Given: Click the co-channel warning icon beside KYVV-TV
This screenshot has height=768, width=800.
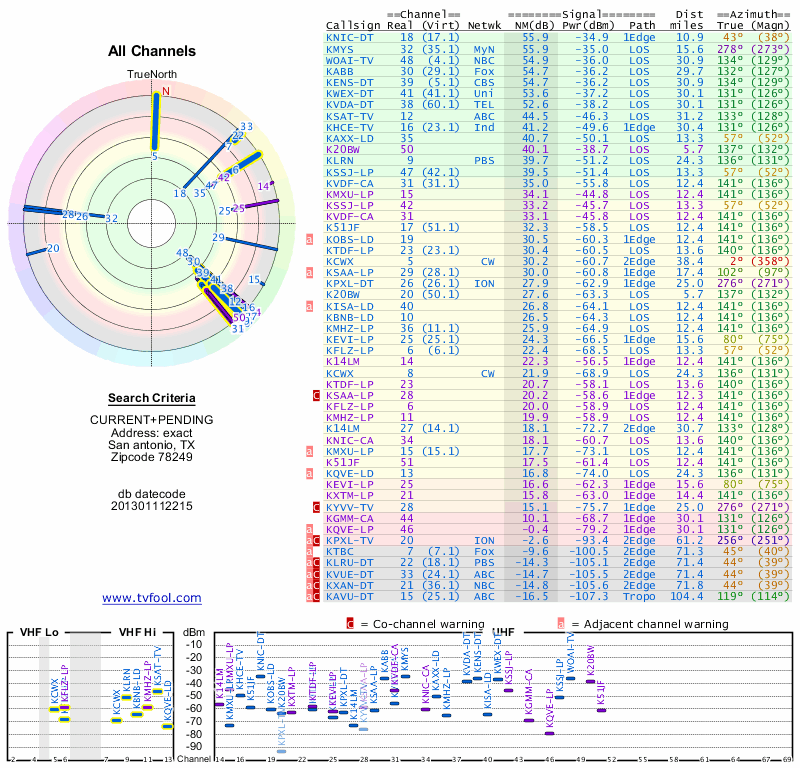Looking at the screenshot, I should [316, 507].
